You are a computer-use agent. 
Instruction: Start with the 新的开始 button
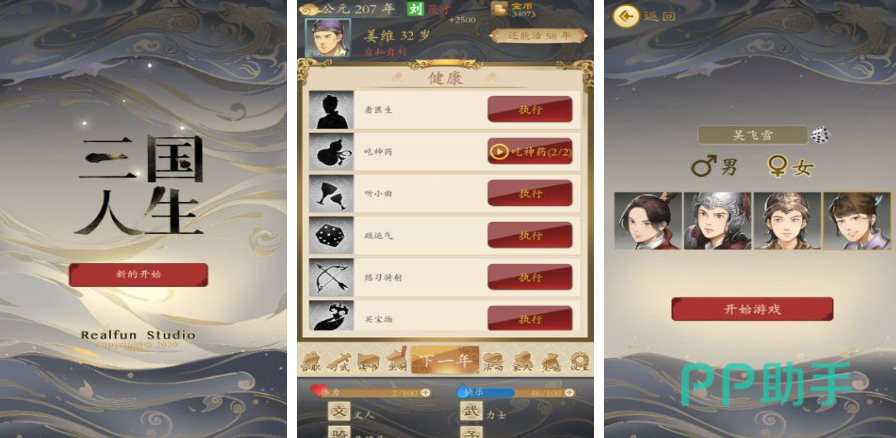pyautogui.click(x=138, y=274)
